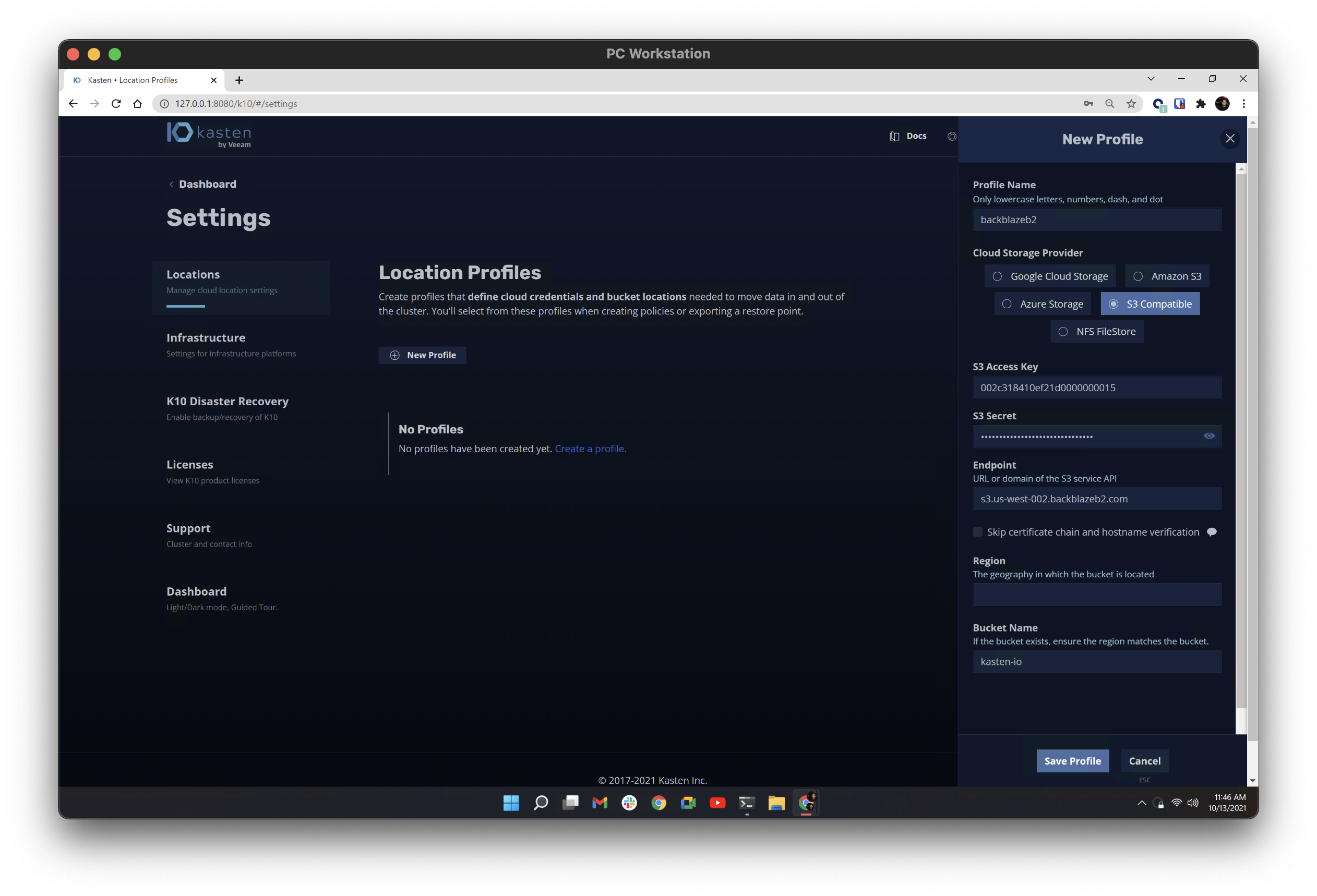This screenshot has height=896, width=1317.
Task: Open saved passwords key icon
Action: [1088, 104]
